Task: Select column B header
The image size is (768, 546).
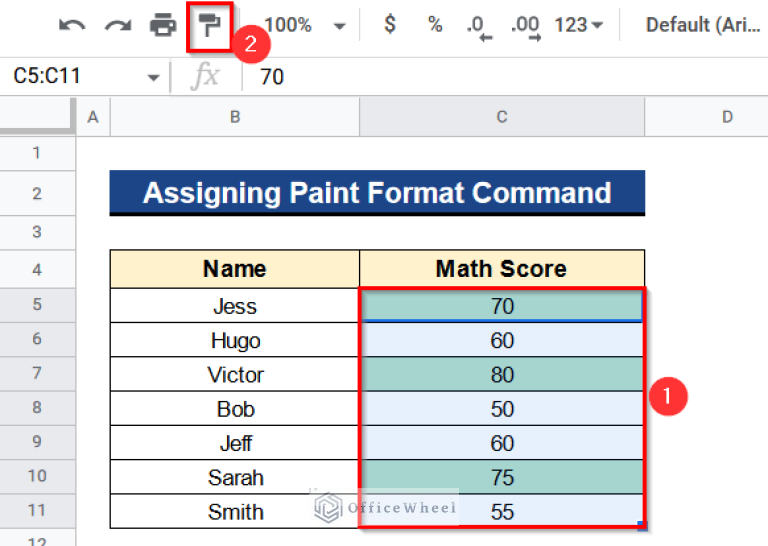Action: [234, 117]
